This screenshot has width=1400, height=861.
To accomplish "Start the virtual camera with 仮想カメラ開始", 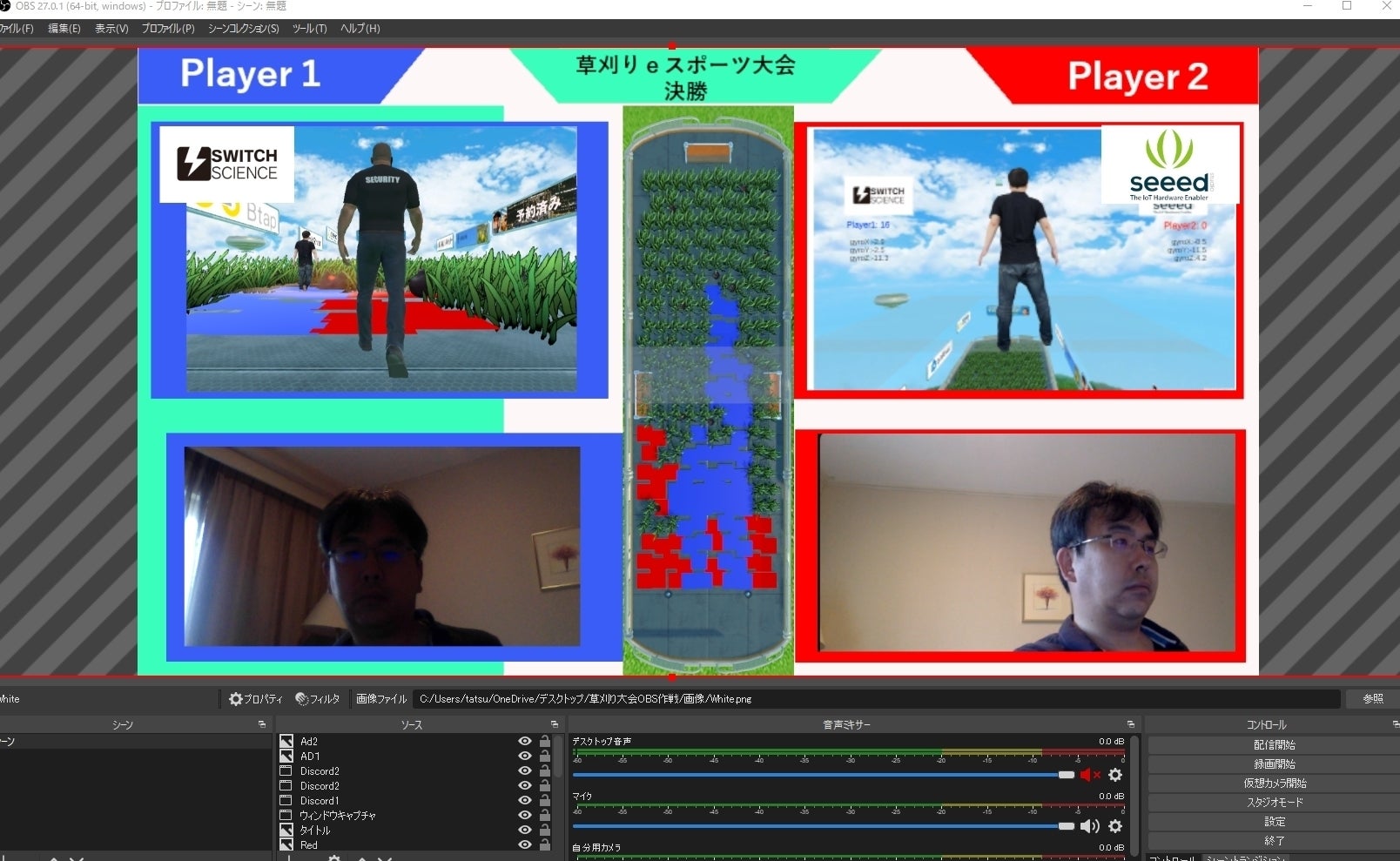I will (1274, 784).
